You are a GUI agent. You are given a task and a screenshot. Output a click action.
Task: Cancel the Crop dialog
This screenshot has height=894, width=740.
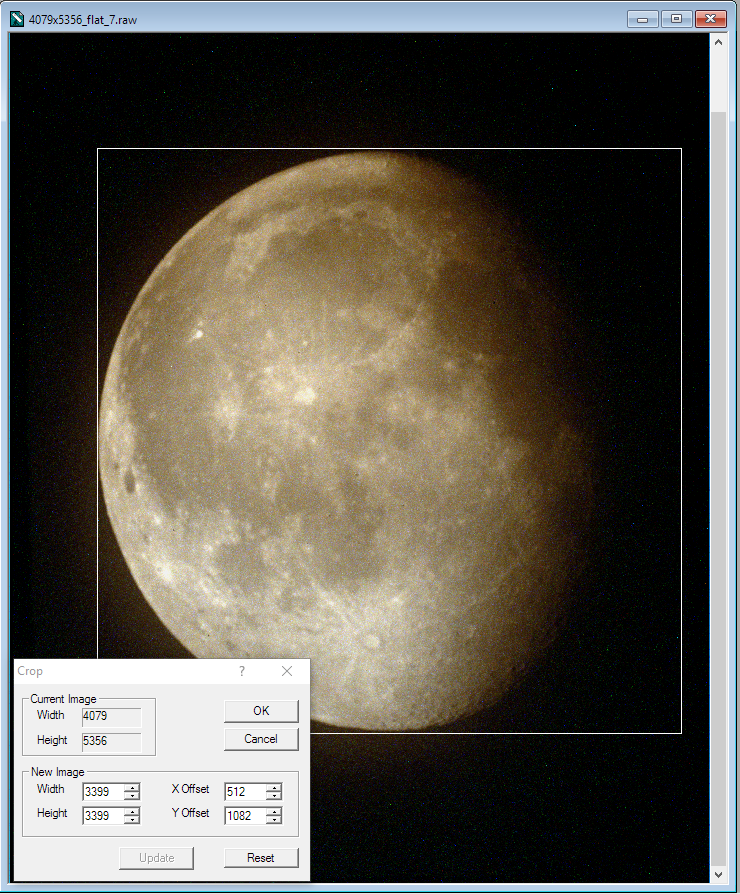261,739
